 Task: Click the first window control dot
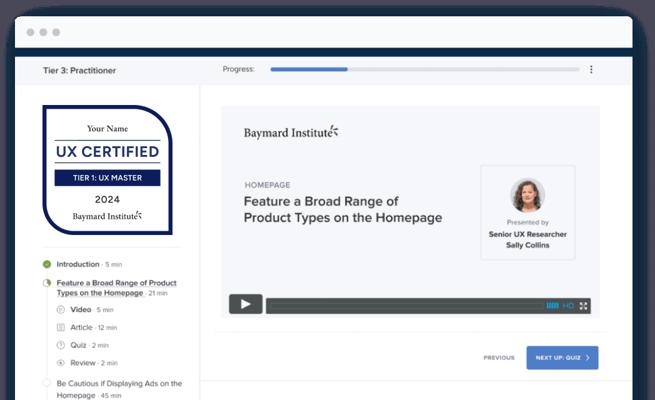(x=30, y=32)
